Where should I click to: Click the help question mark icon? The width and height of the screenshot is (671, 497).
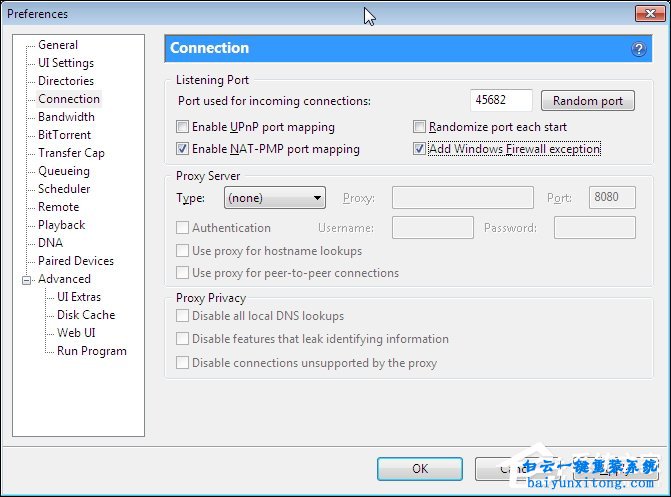[639, 49]
